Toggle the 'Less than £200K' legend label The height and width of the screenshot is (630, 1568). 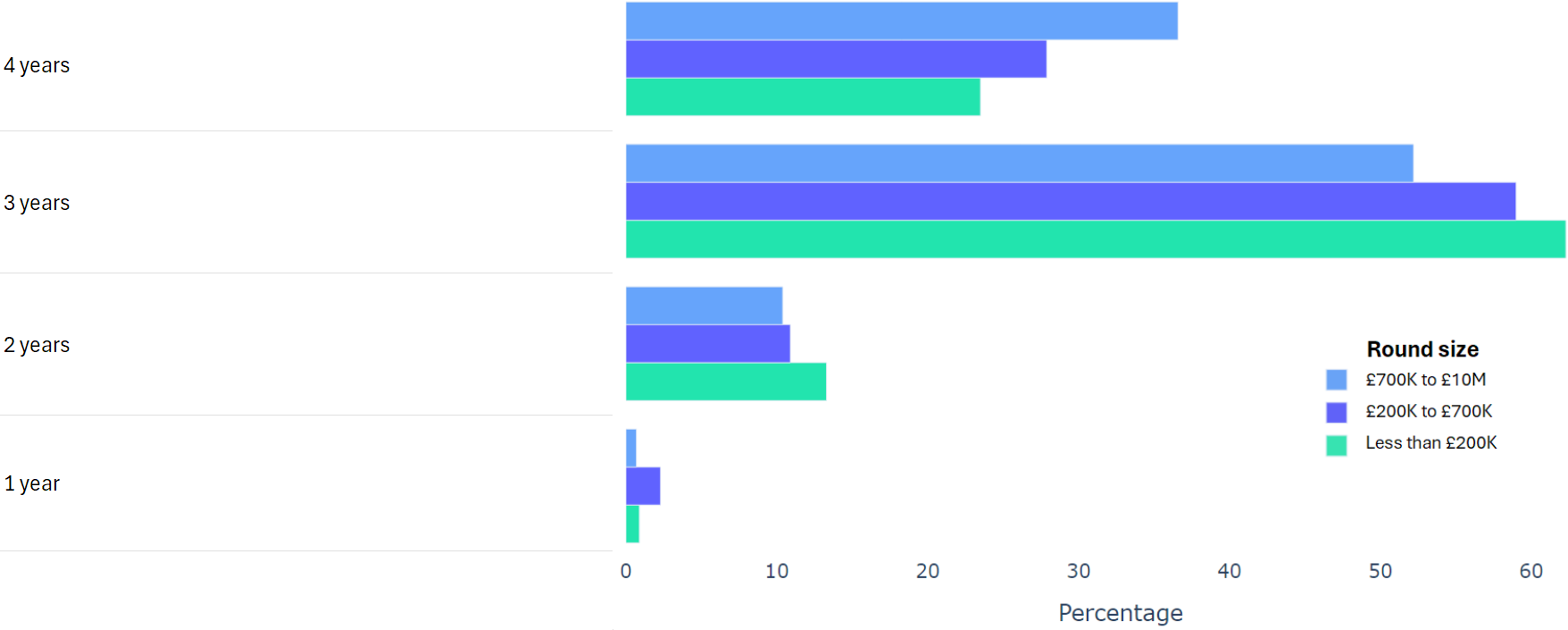pyautogui.click(x=1430, y=442)
